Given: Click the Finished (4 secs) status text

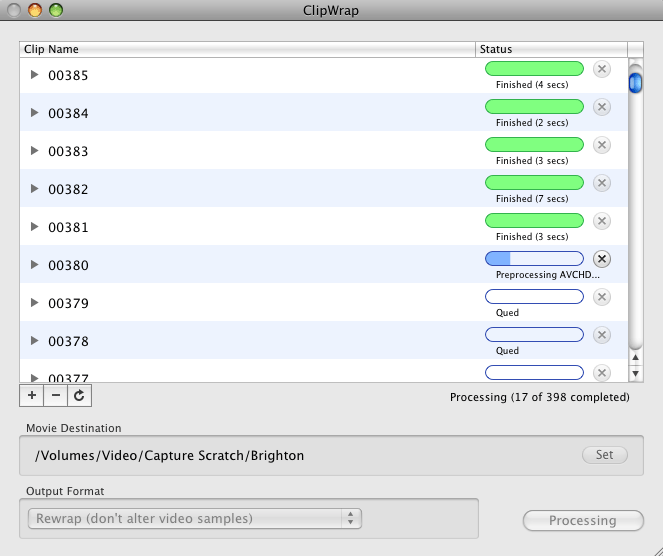Looking at the screenshot, I should click(x=532, y=85).
